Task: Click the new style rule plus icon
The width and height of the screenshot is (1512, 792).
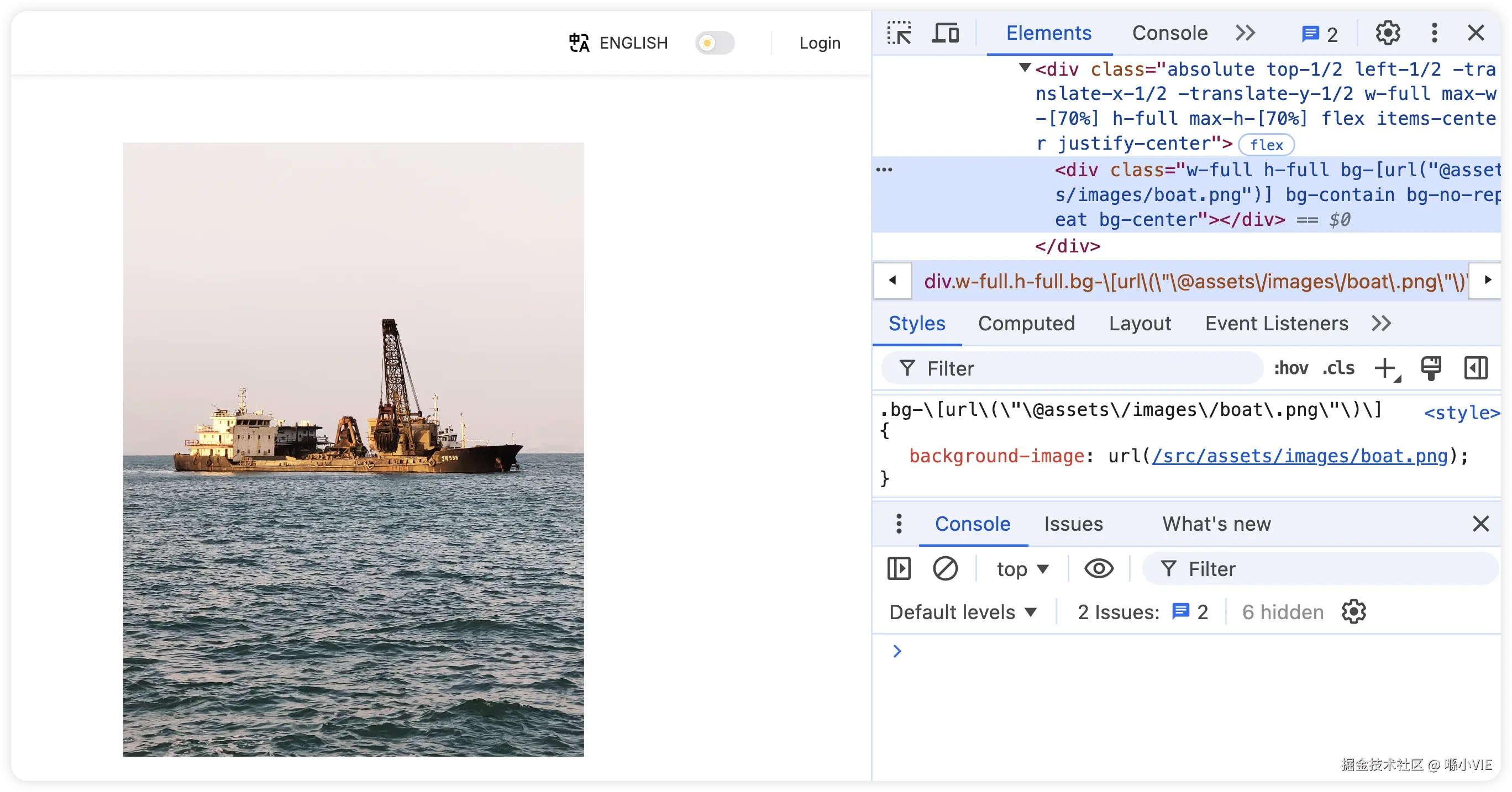Action: [1385, 368]
